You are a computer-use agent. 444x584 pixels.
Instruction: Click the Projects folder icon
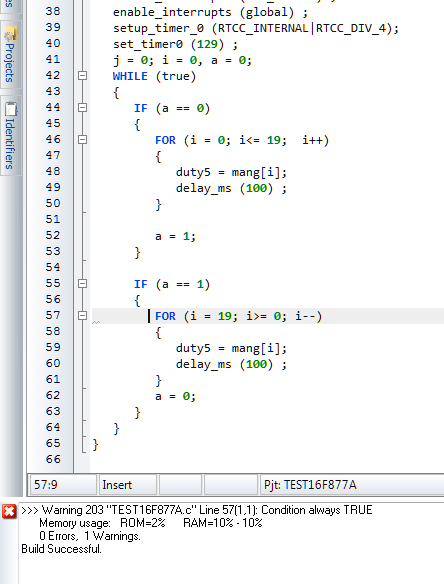pos(11,34)
